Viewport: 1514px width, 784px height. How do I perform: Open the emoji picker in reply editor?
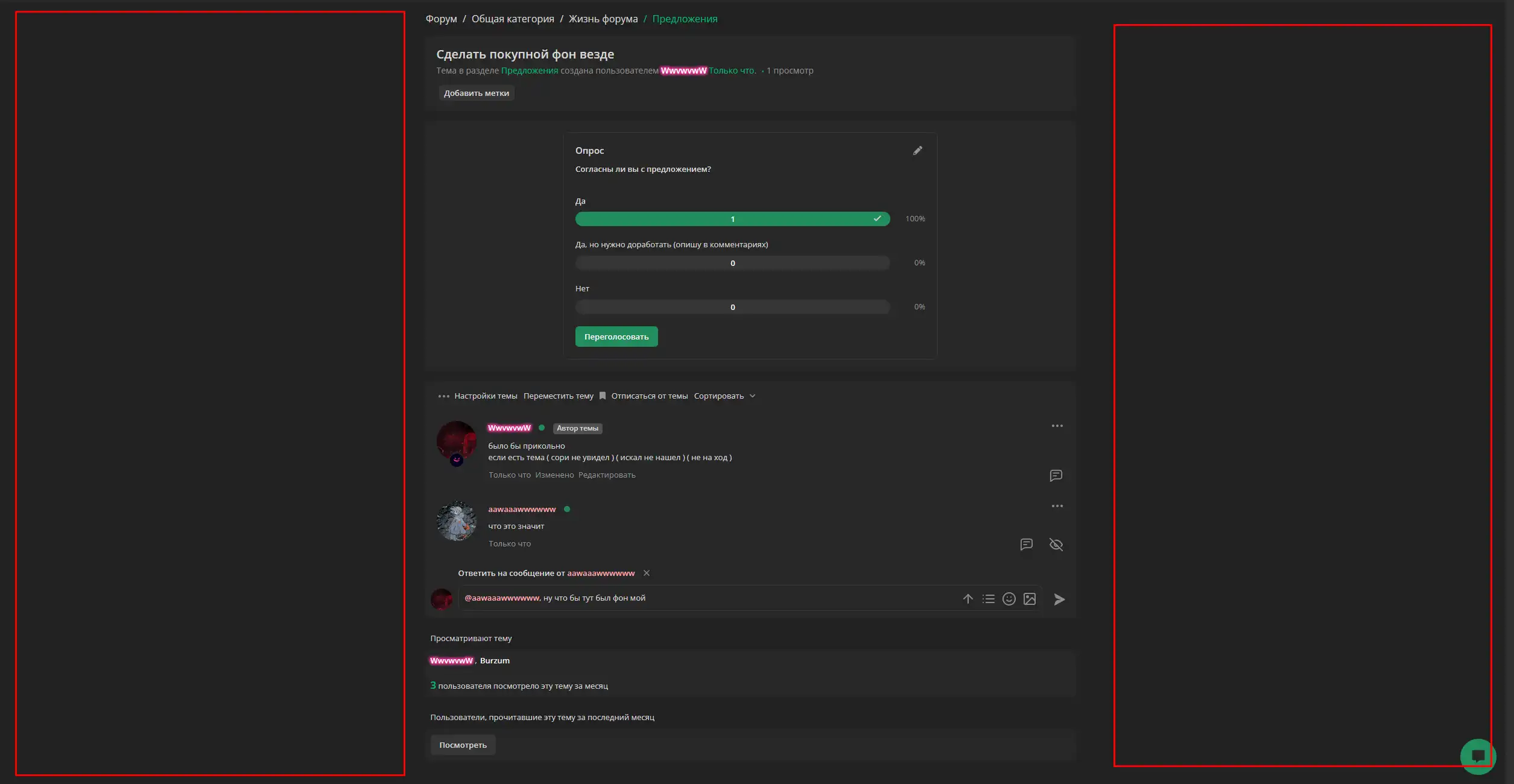[1009, 599]
